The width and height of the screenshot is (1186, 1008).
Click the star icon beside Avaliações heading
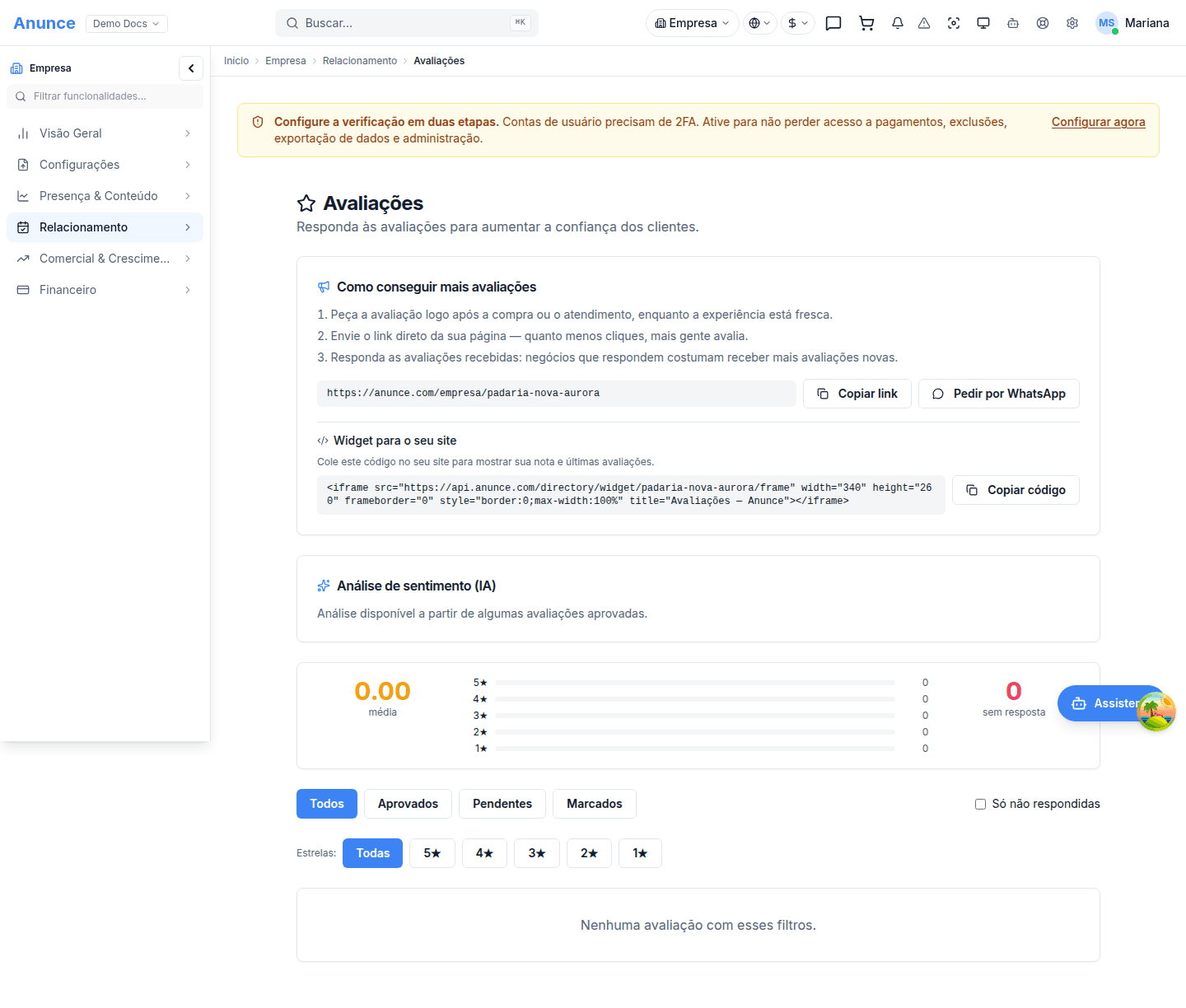[x=306, y=203]
